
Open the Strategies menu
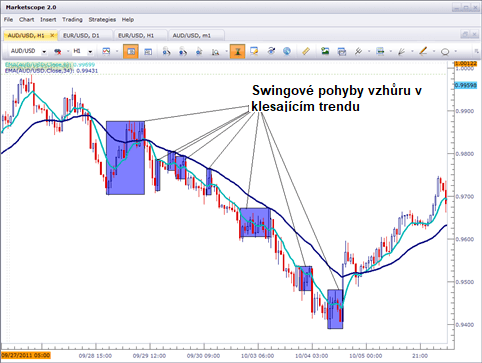[x=102, y=20]
